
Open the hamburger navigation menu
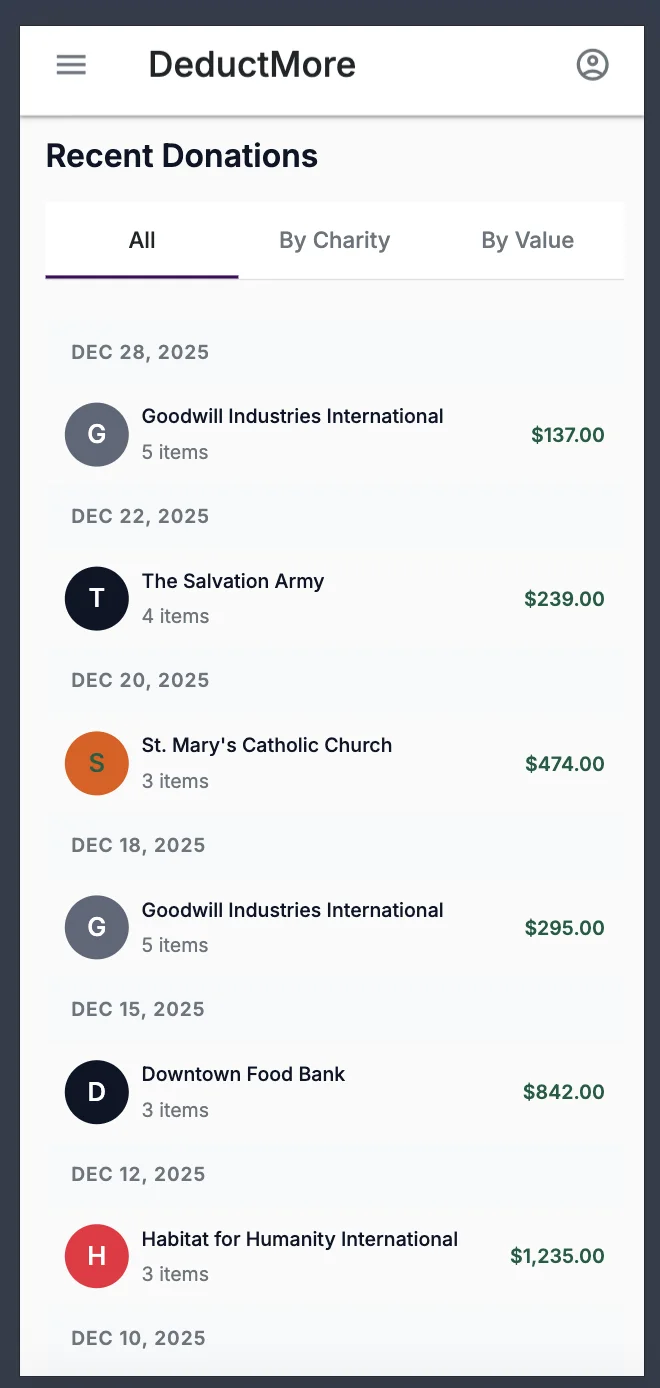point(71,65)
